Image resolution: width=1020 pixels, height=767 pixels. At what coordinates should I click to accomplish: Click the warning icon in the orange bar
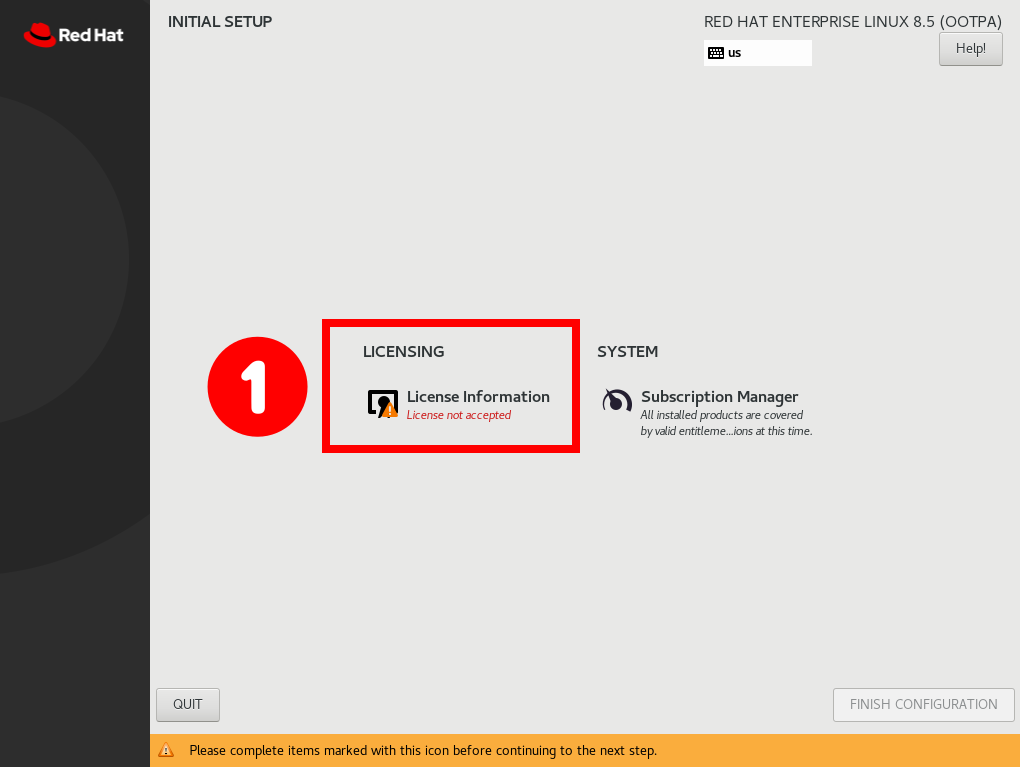pos(166,750)
